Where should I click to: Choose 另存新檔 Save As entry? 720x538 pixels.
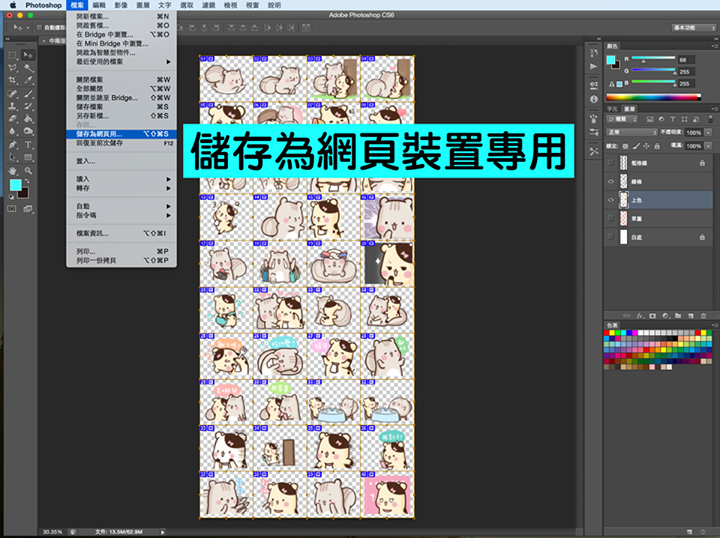[121, 116]
